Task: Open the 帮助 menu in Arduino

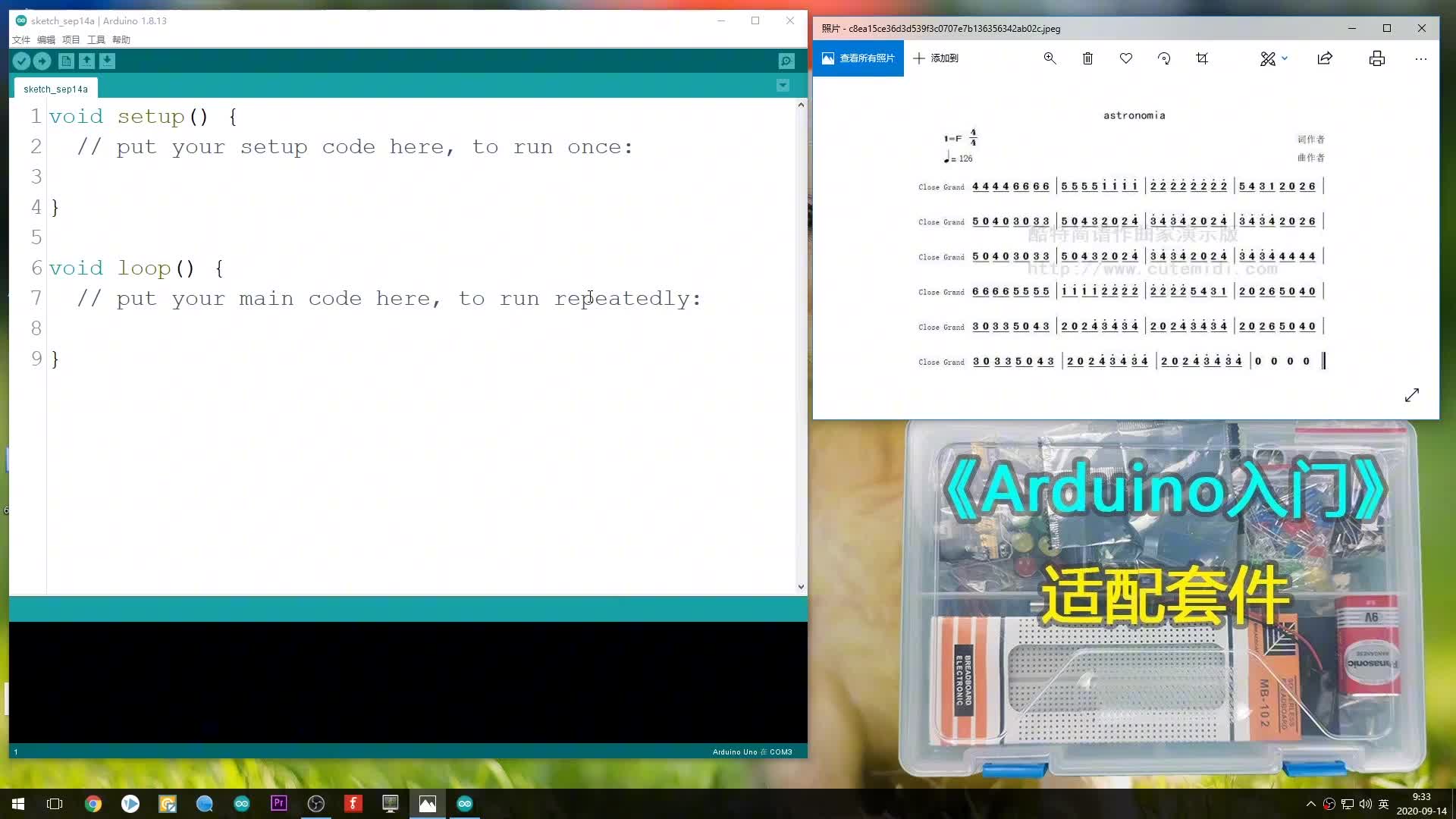Action: [121, 40]
